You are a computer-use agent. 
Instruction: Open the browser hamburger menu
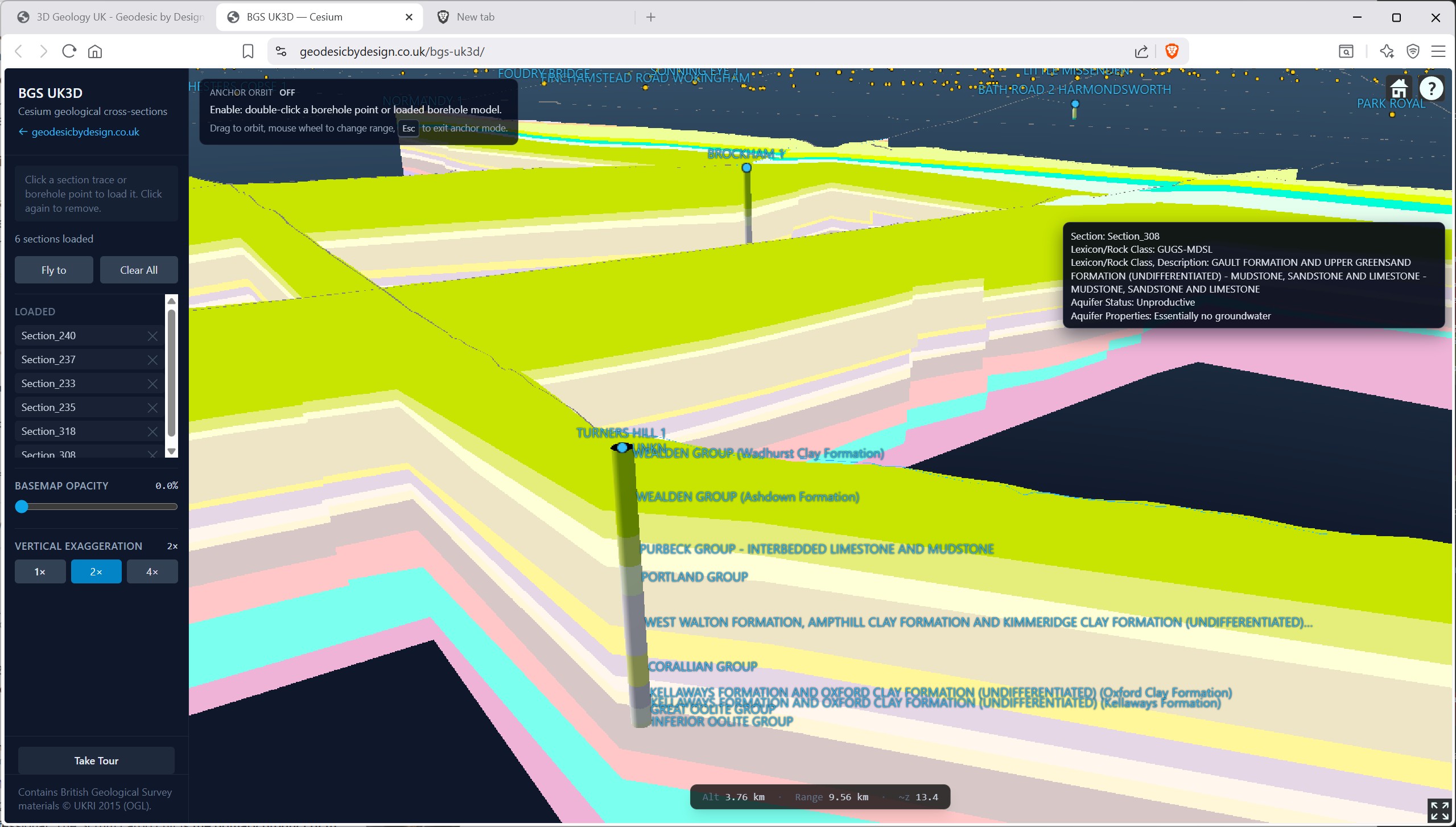click(x=1438, y=51)
